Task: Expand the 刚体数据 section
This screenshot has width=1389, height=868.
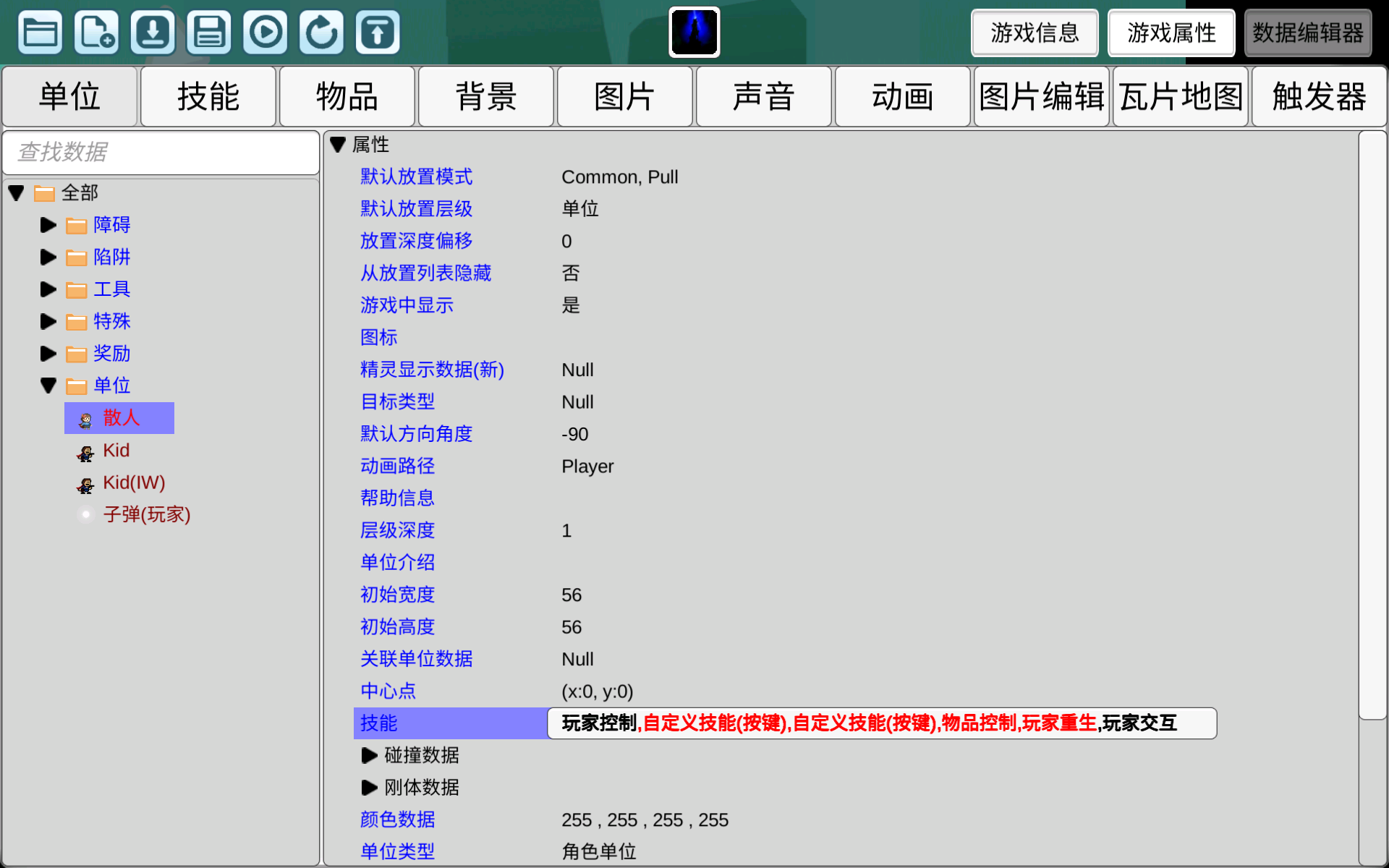Action: tap(369, 788)
